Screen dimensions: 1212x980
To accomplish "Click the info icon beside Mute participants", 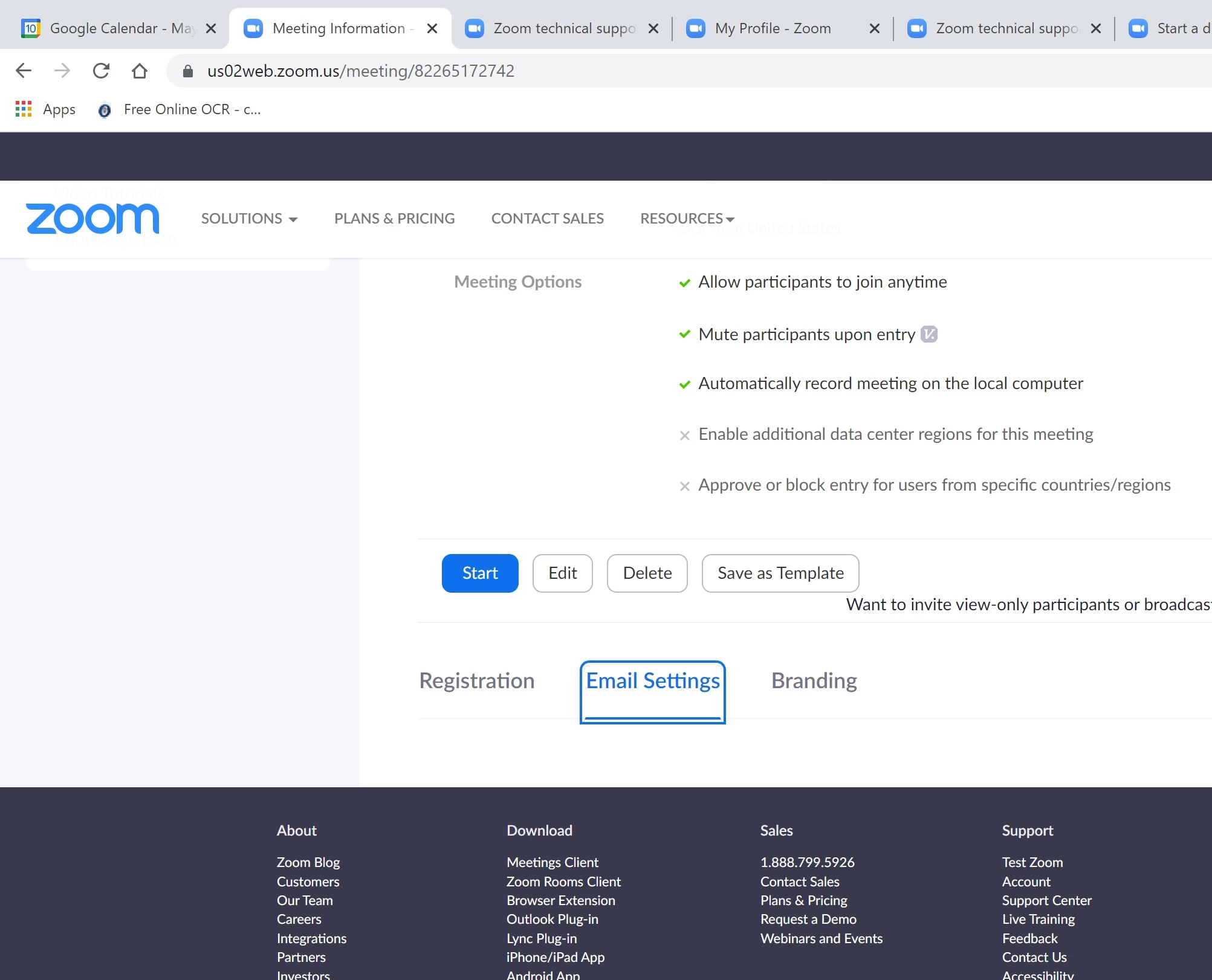I will 928,334.
